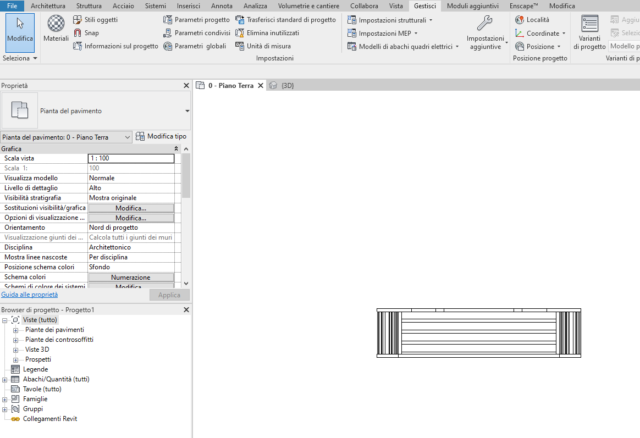
Task: Open the Enscape ribbon tab
Action: [524, 6]
